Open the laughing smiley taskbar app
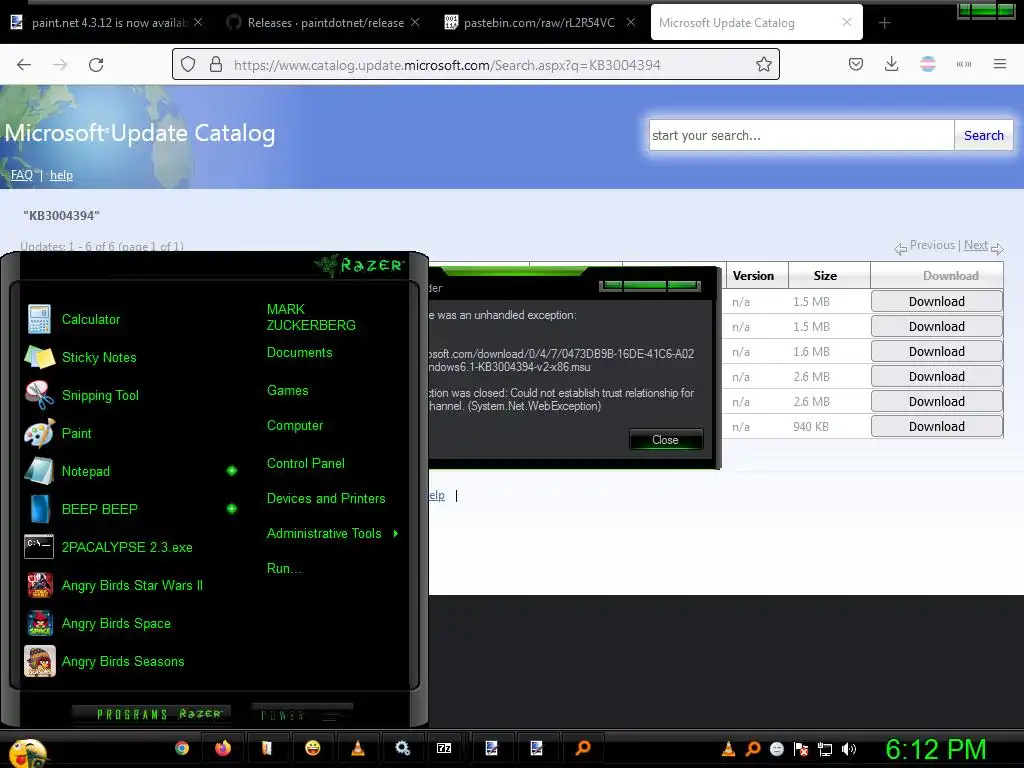This screenshot has height=768, width=1024. 313,748
